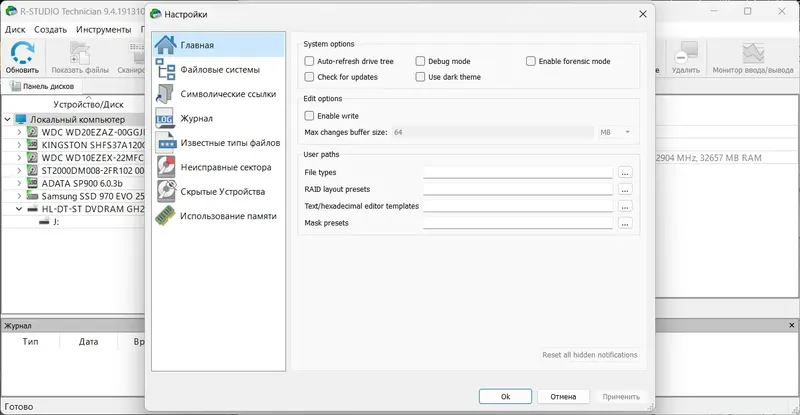Click the Ok button

(x=505, y=396)
